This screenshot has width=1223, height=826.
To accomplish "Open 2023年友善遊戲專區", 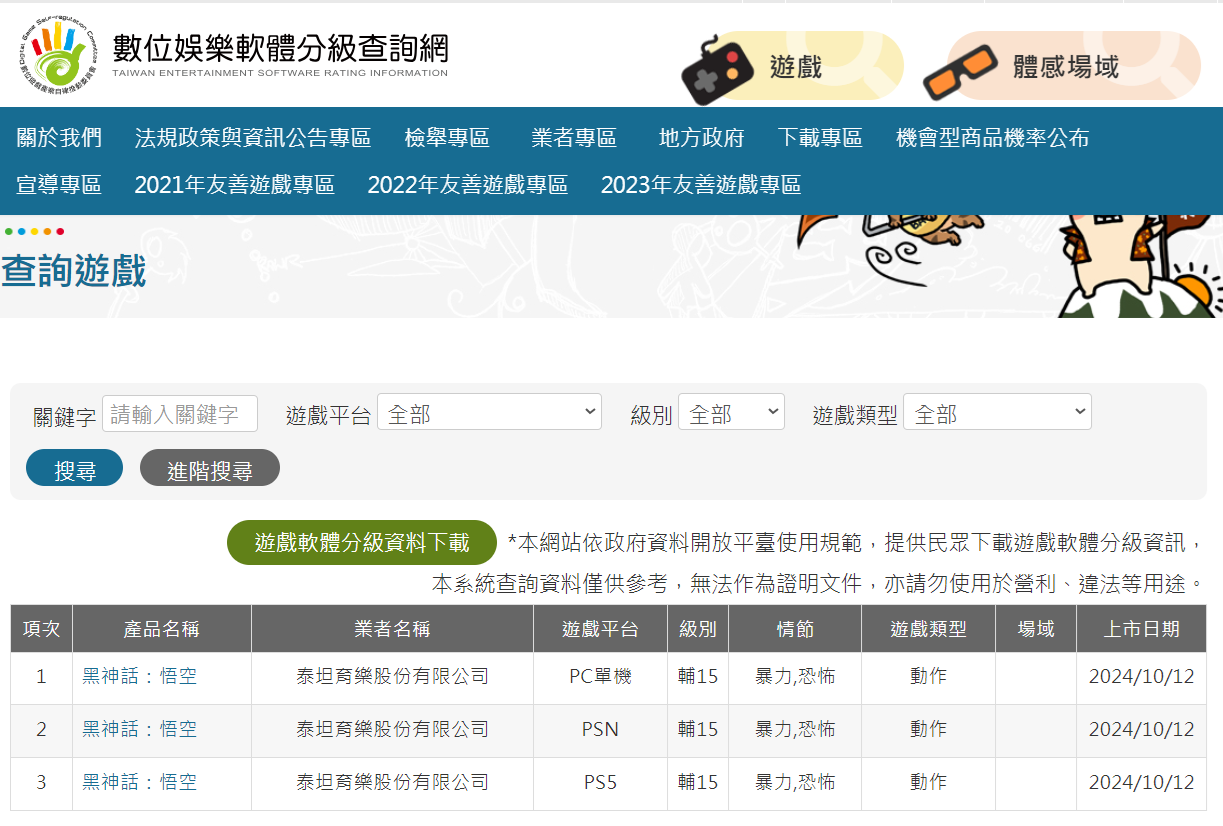I will 701,185.
